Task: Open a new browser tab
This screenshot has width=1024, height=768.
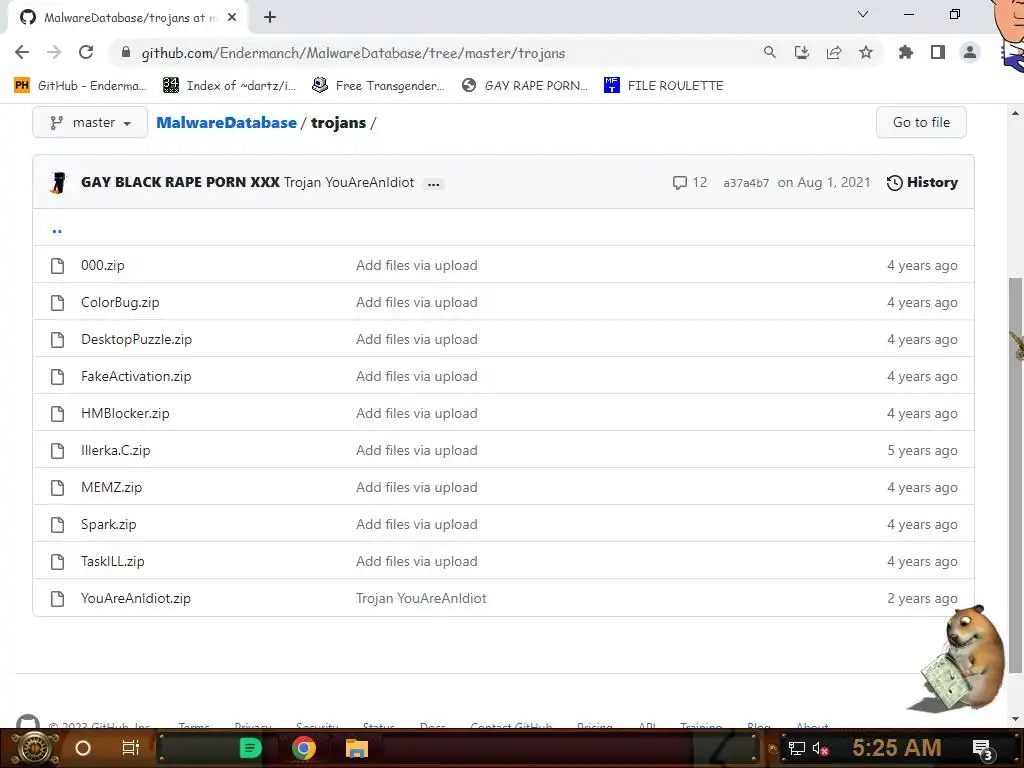Action: pos(270,17)
